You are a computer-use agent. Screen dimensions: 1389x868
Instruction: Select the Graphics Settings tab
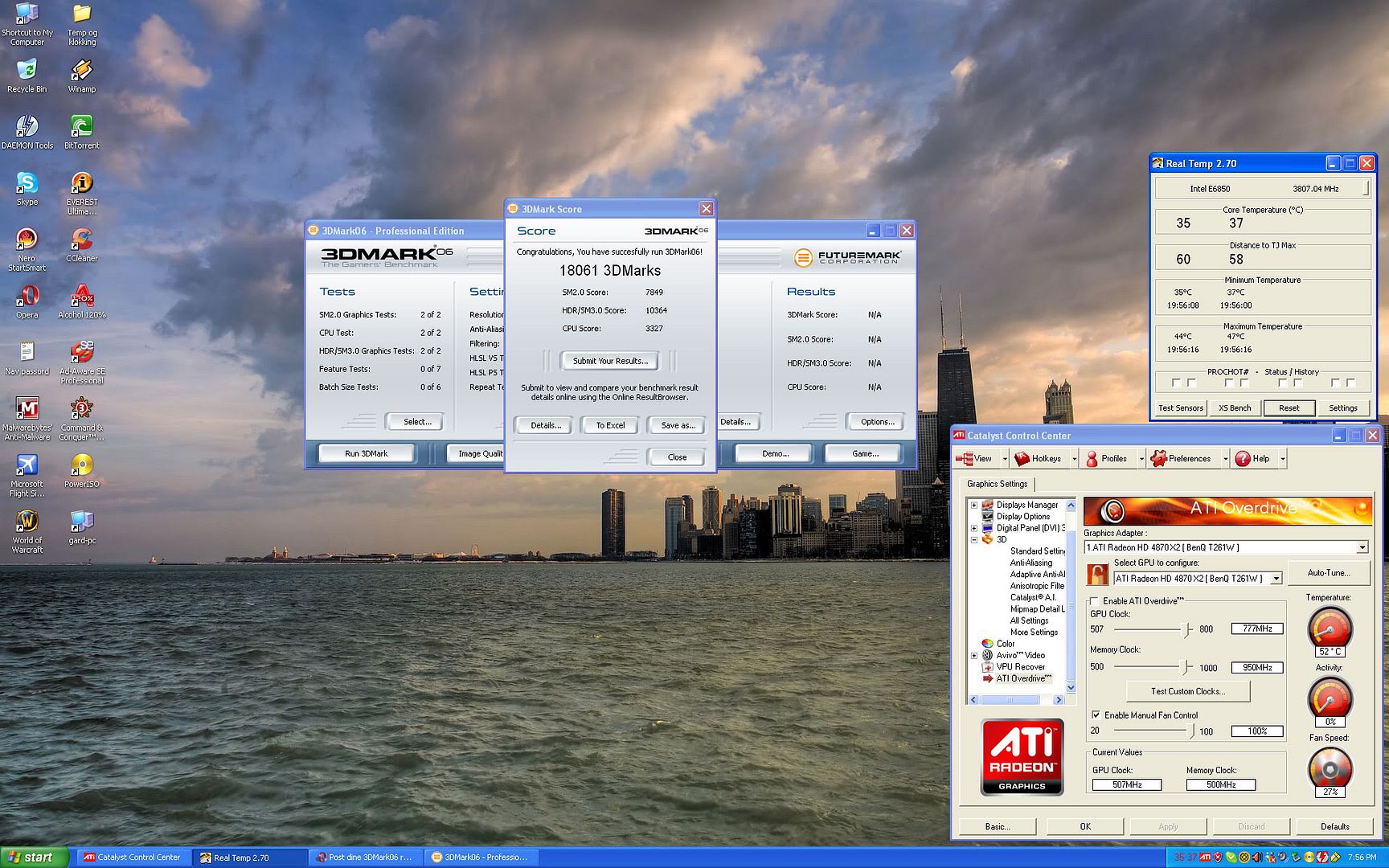pyautogui.click(x=997, y=484)
